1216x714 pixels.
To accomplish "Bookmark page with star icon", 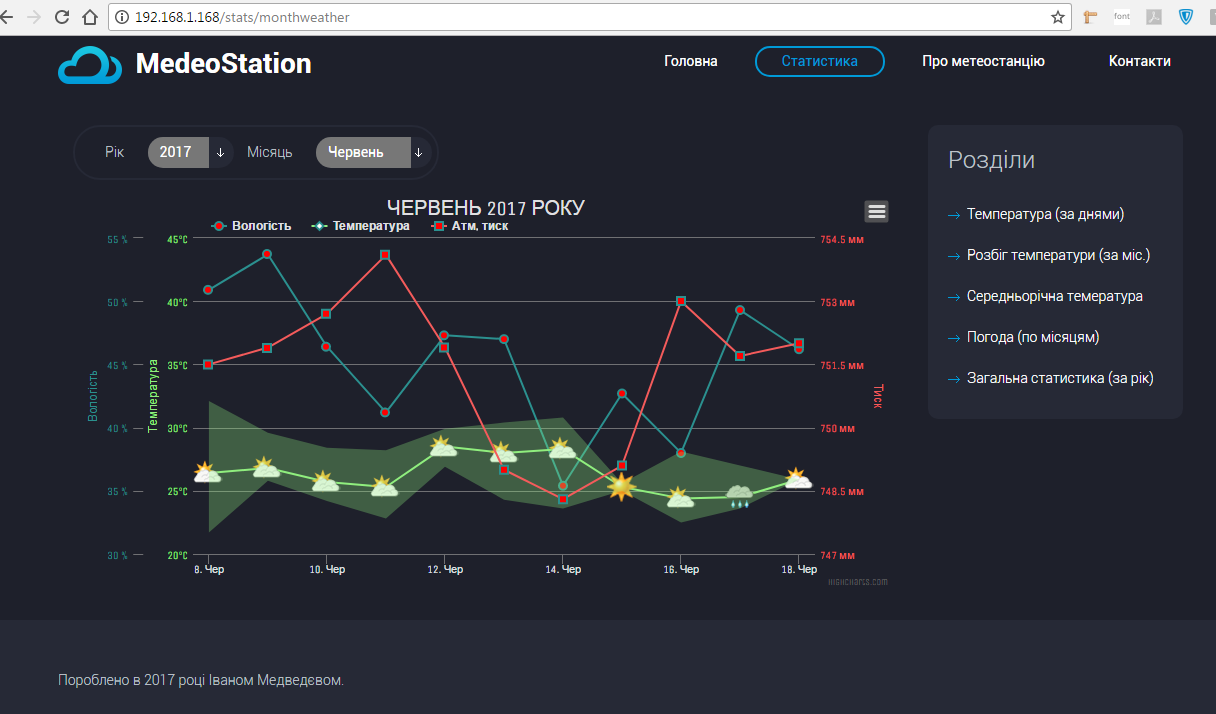I will click(x=1057, y=17).
